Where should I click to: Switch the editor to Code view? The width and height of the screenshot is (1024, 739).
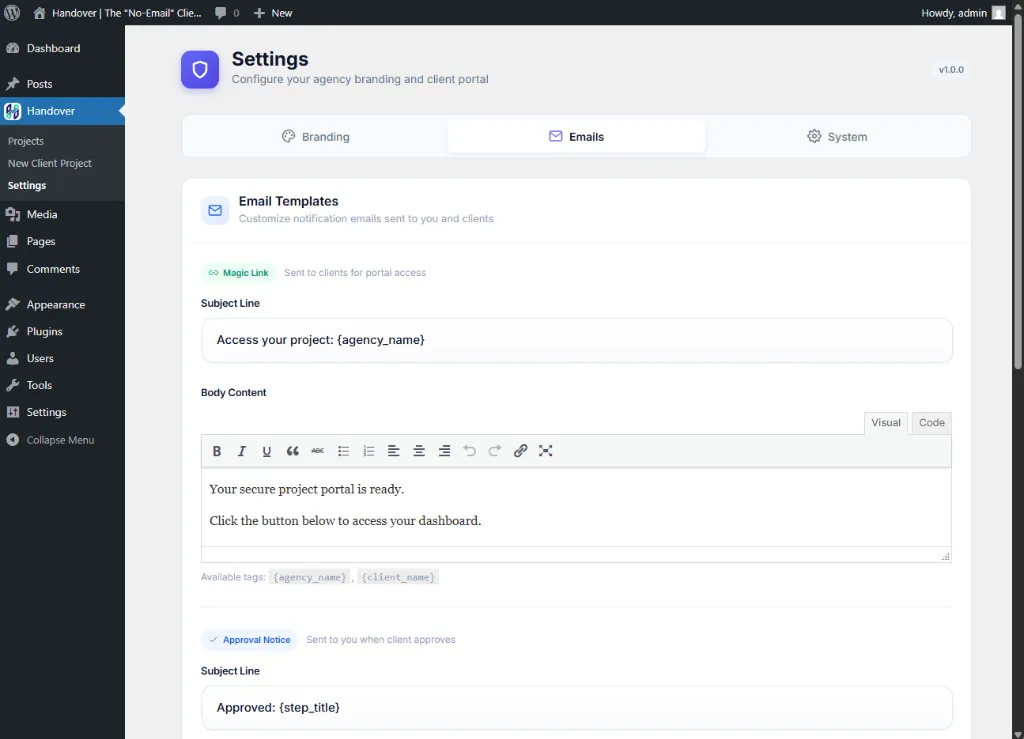coord(931,423)
